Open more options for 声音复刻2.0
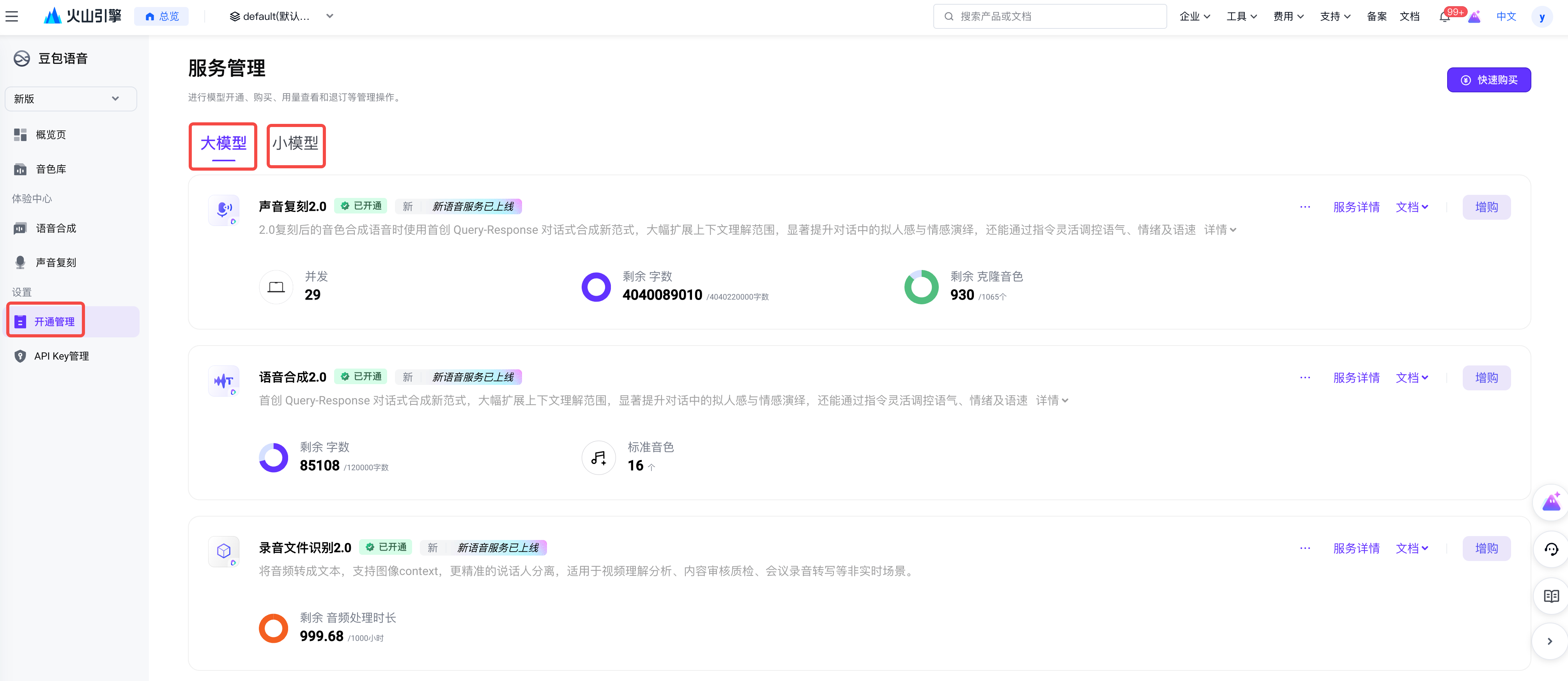1568x681 pixels. click(x=1305, y=207)
